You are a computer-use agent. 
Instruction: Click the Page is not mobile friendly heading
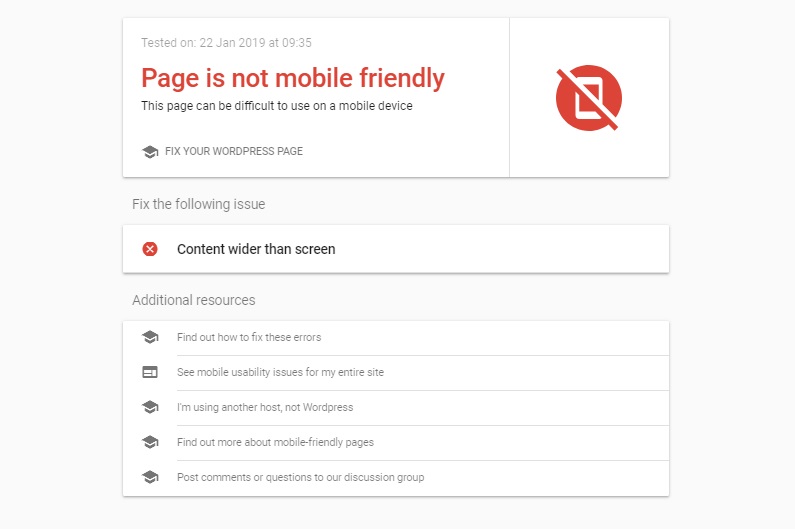click(293, 78)
